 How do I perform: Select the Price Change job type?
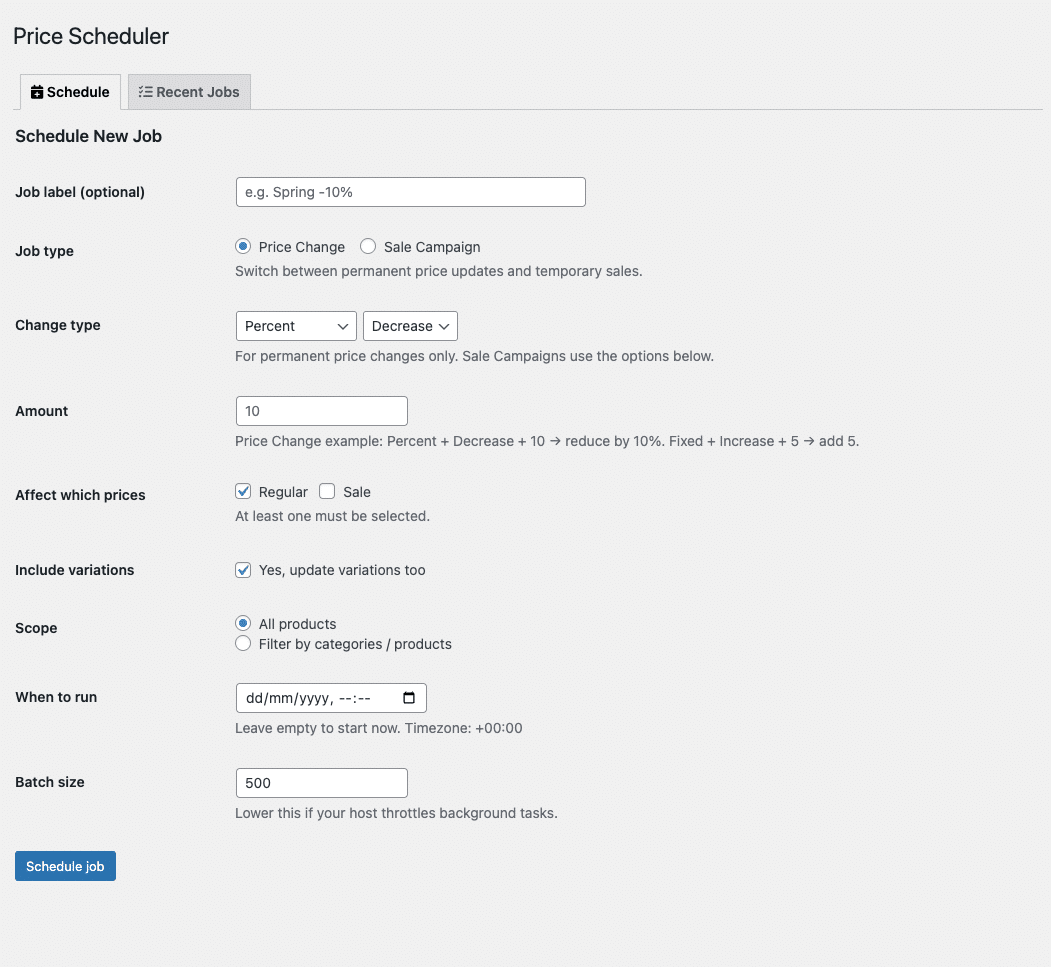tap(243, 247)
